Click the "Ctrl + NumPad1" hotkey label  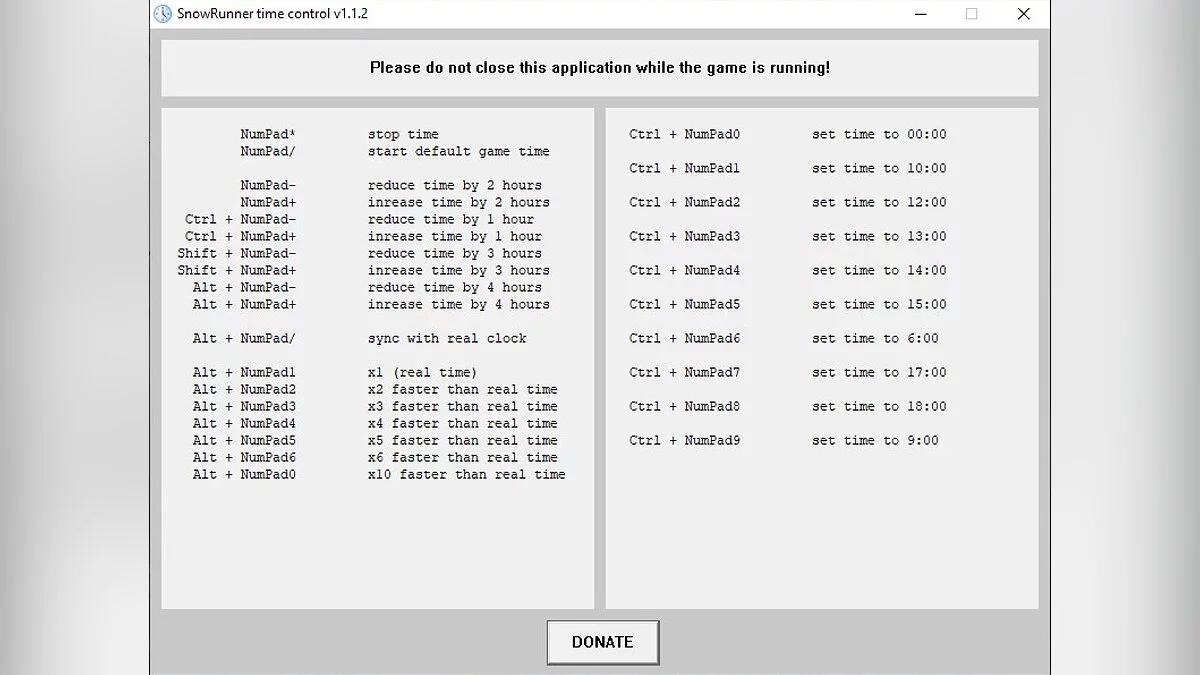685,168
